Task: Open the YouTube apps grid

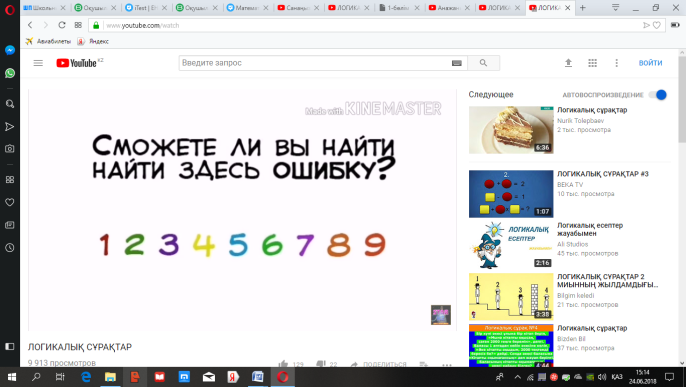Action: pos(592,63)
